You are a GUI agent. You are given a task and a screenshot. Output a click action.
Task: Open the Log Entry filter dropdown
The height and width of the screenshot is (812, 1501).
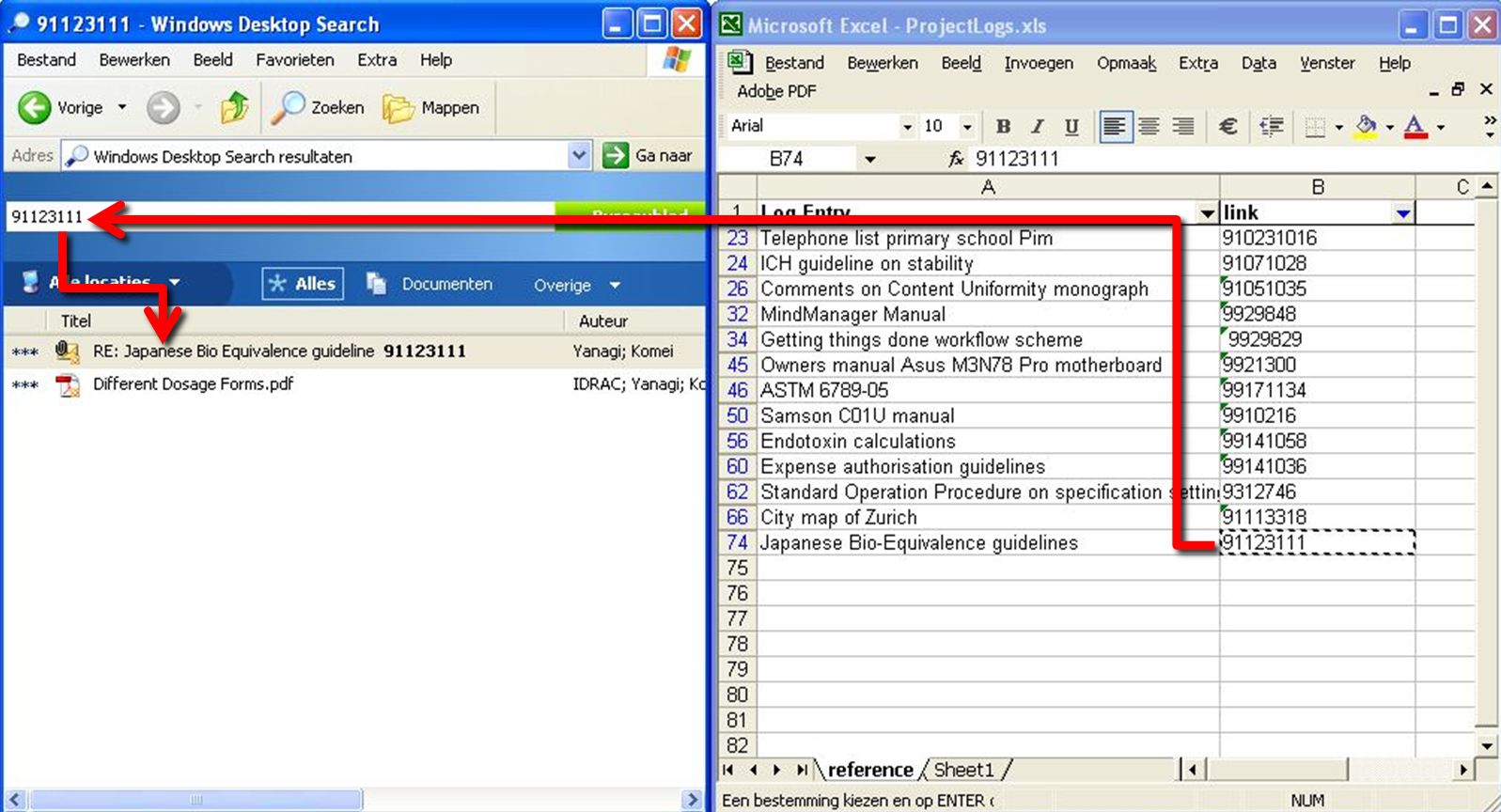(x=1208, y=213)
